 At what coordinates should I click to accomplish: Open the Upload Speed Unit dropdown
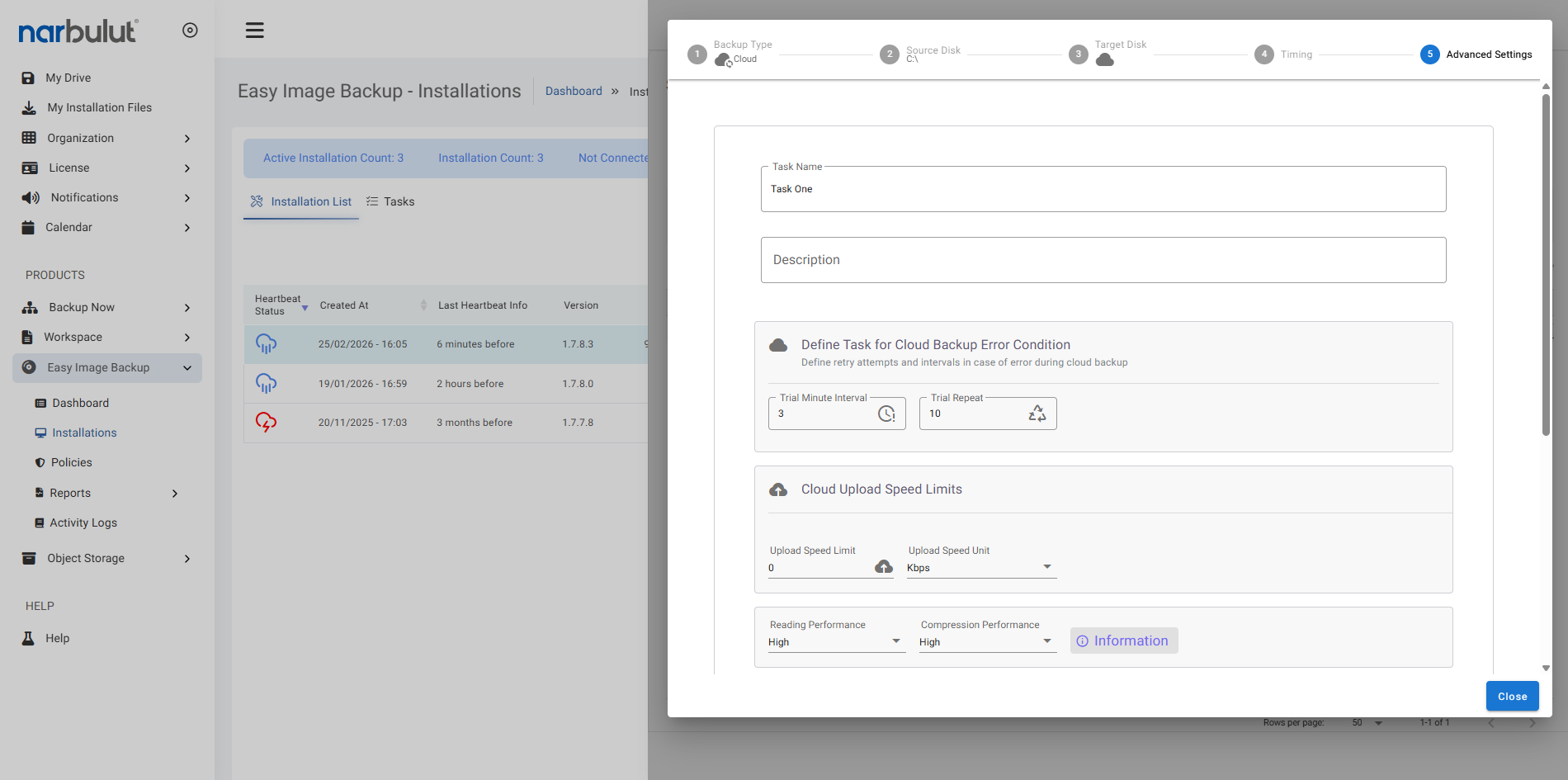(980, 568)
